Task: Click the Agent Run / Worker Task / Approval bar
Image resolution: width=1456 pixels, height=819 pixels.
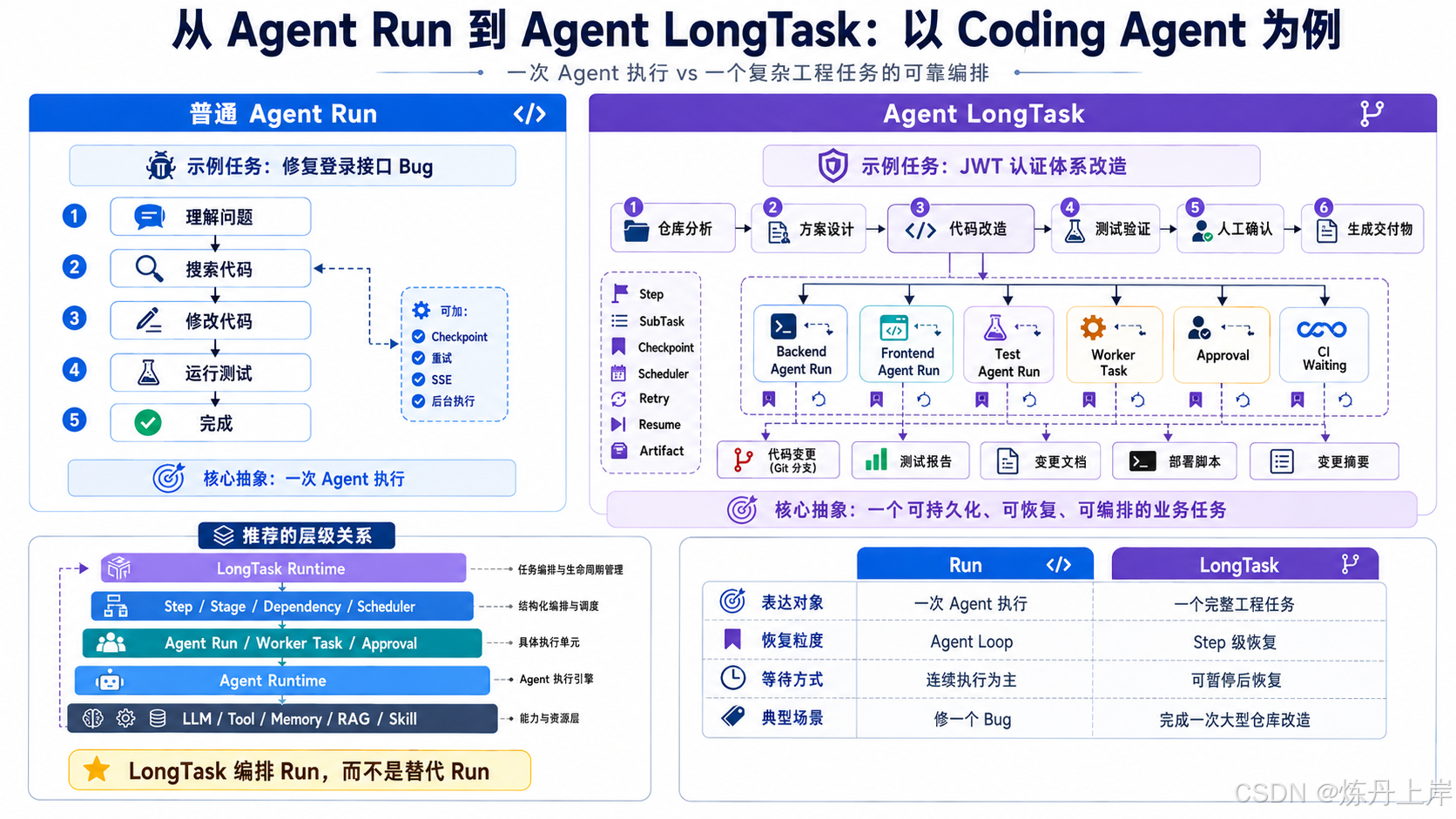Action: (282, 643)
